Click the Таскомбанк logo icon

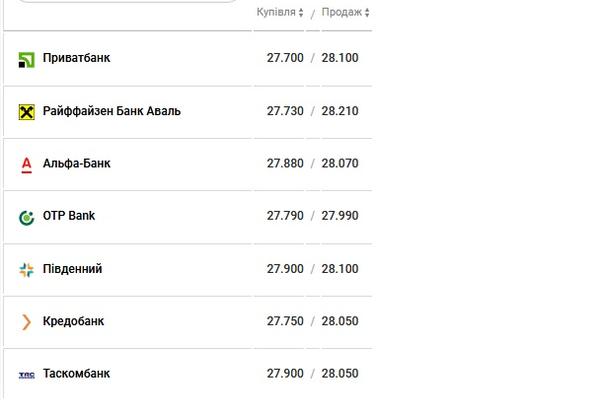[26, 374]
